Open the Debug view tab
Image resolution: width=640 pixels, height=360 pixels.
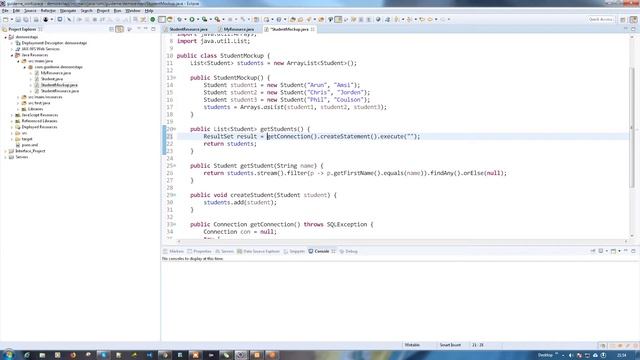(x=349, y=251)
